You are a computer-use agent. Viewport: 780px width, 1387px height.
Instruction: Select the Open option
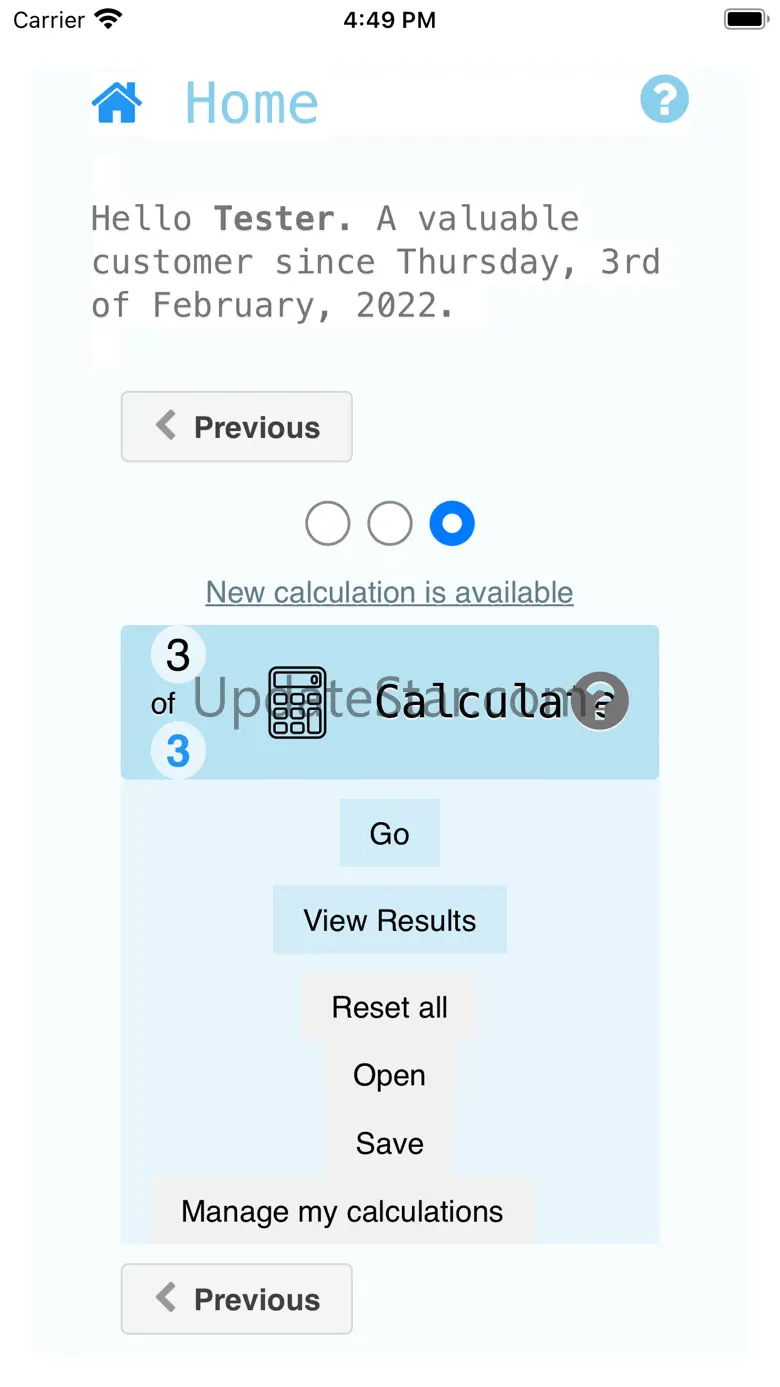pos(390,1075)
